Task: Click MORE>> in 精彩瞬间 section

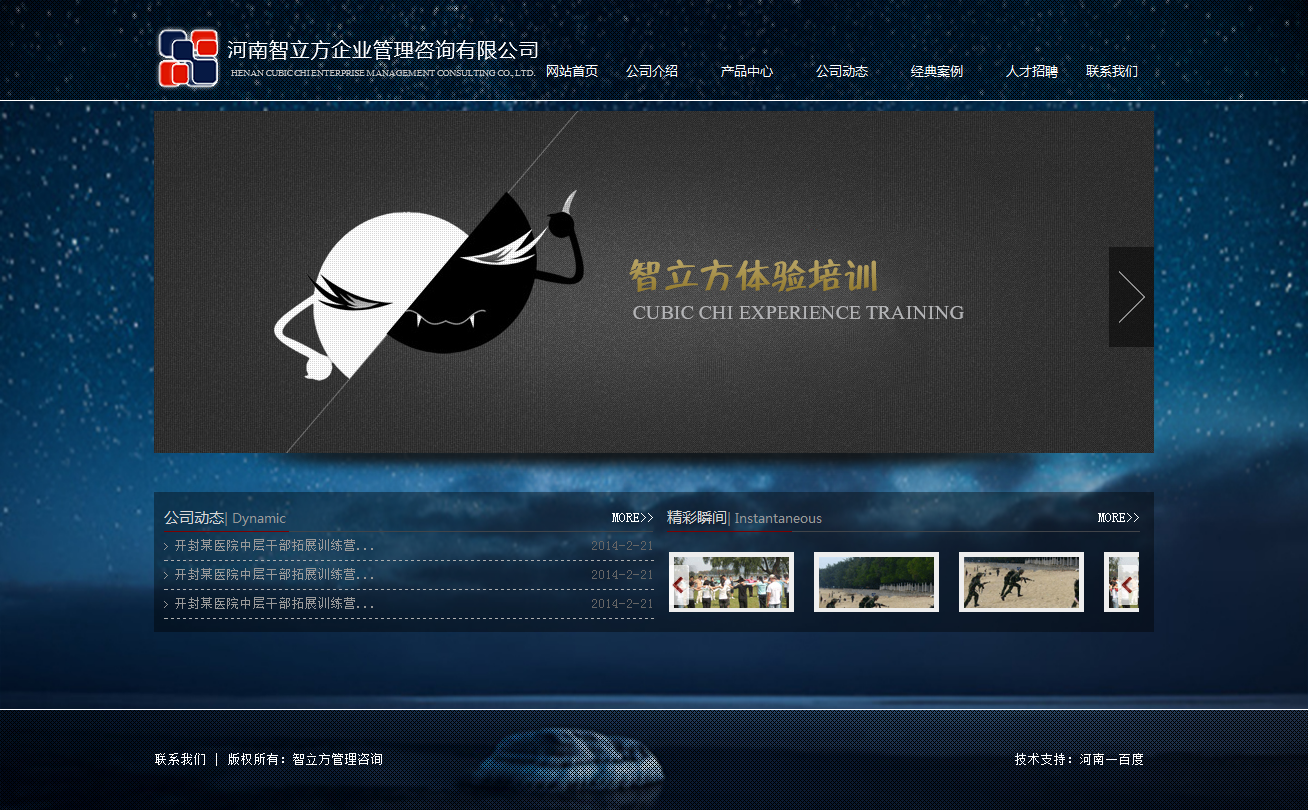Action: [x=1118, y=518]
